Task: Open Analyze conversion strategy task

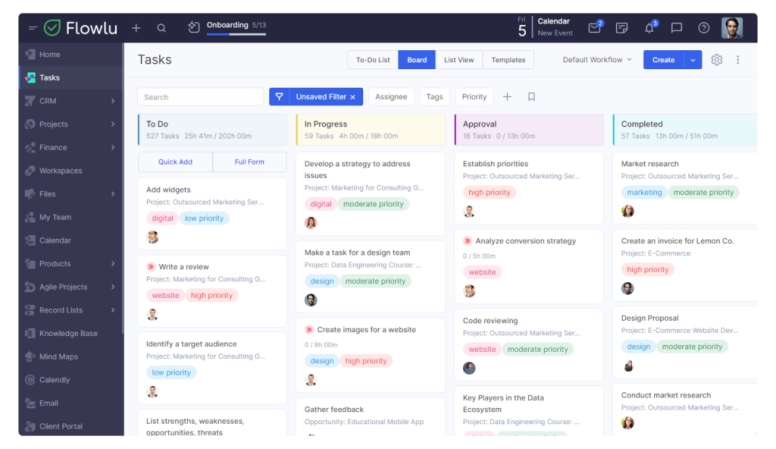Action: pos(529,267)
